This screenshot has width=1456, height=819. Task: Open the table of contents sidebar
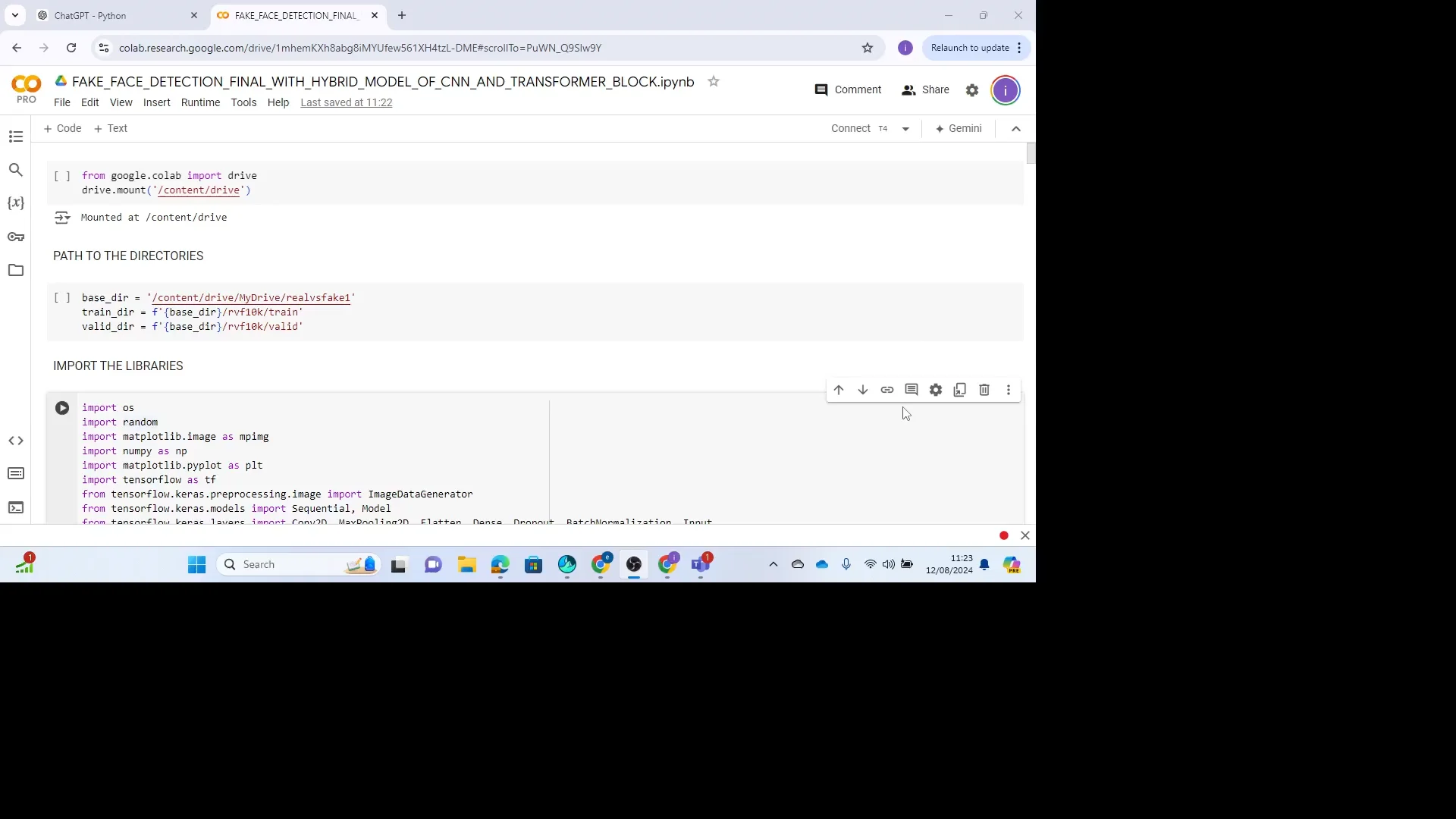16,136
